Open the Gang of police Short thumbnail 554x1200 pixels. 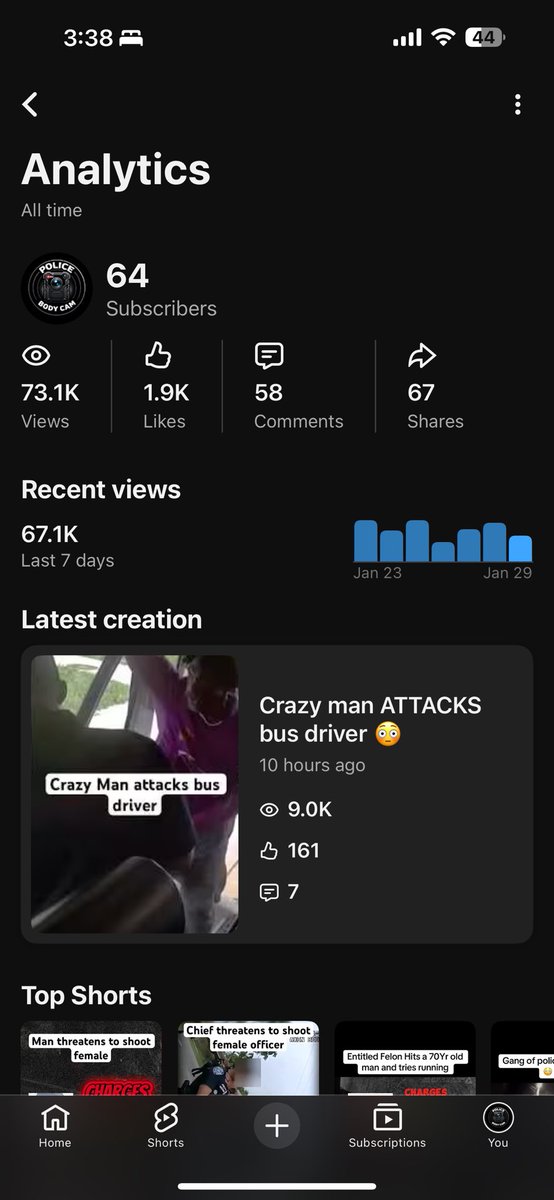click(522, 1057)
